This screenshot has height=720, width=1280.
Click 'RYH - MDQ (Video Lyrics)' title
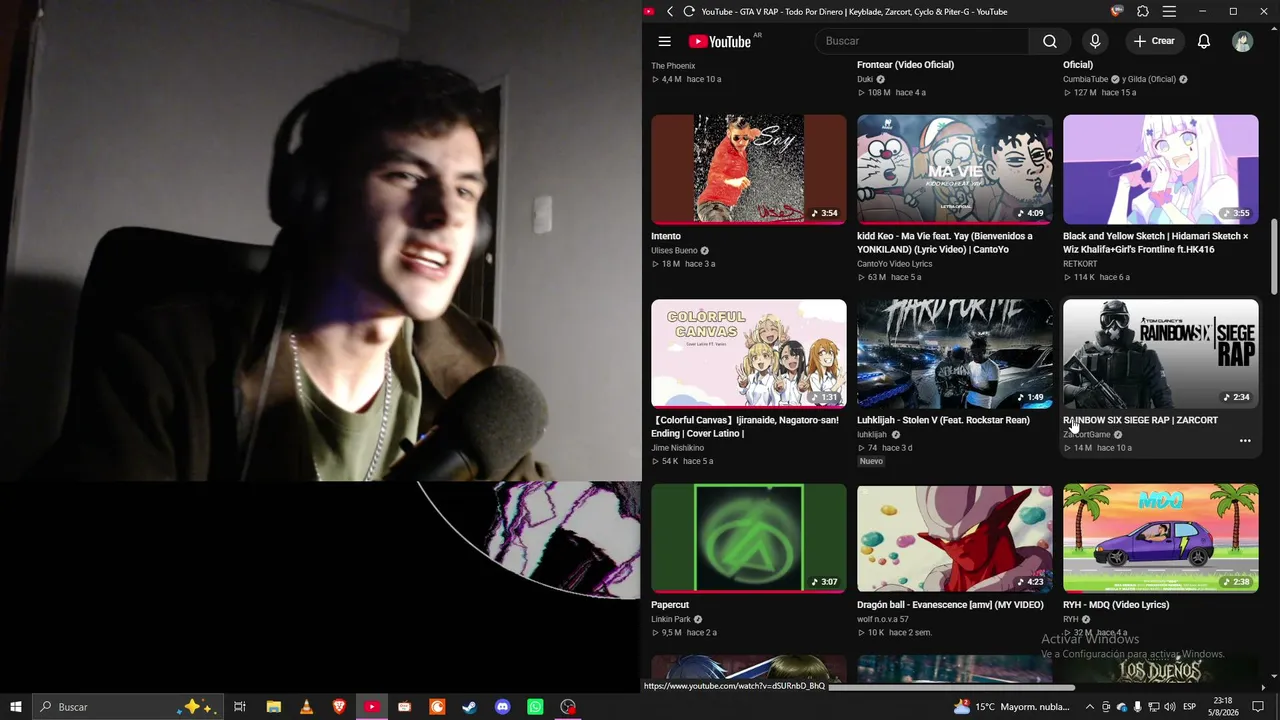click(1116, 605)
